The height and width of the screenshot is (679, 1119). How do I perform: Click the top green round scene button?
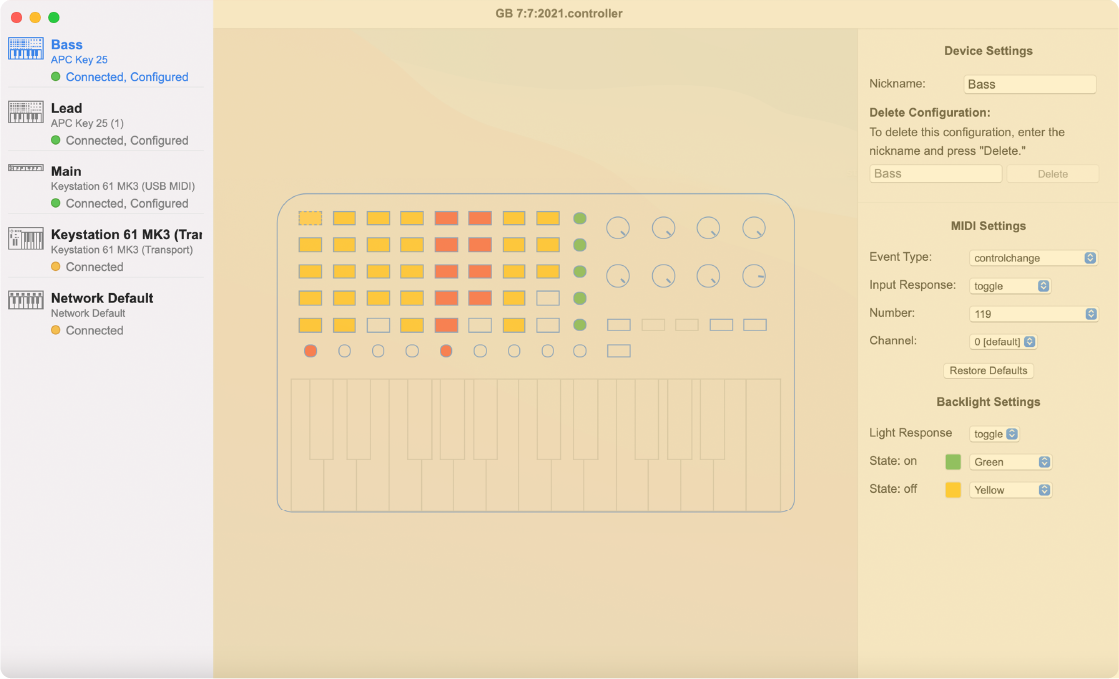pos(580,218)
